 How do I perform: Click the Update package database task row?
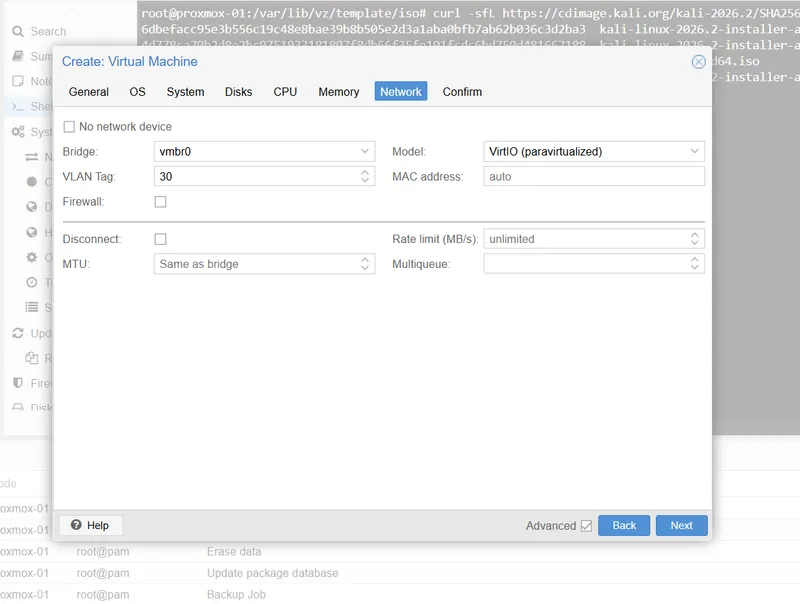click(400, 573)
